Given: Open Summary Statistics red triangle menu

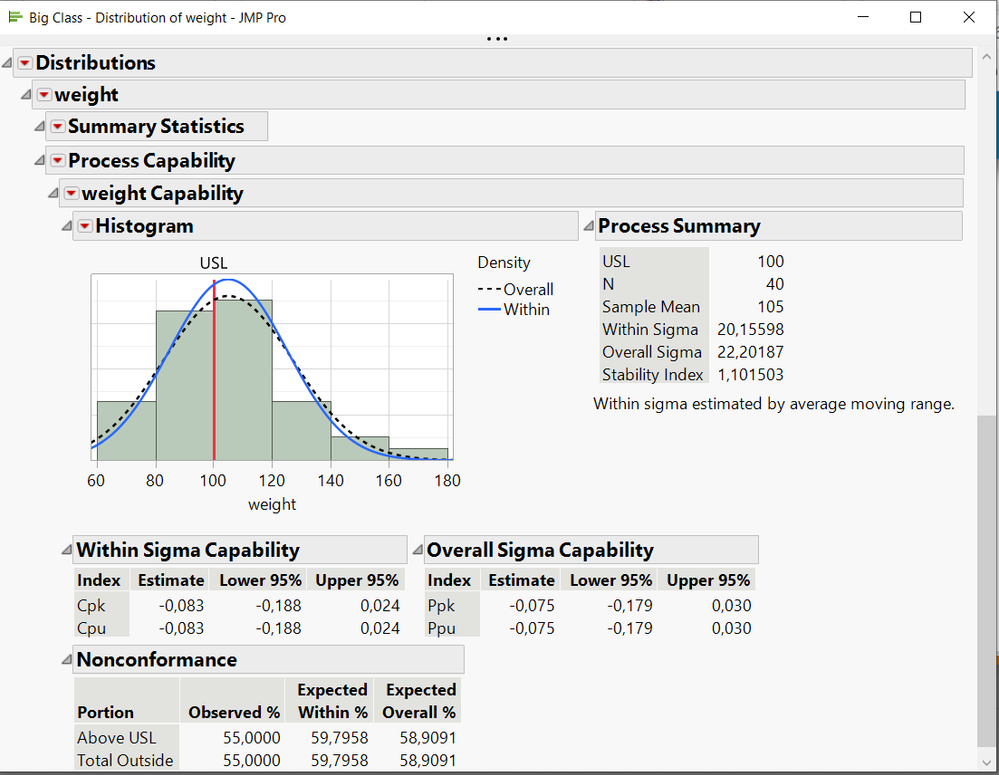Looking at the screenshot, I should point(58,127).
